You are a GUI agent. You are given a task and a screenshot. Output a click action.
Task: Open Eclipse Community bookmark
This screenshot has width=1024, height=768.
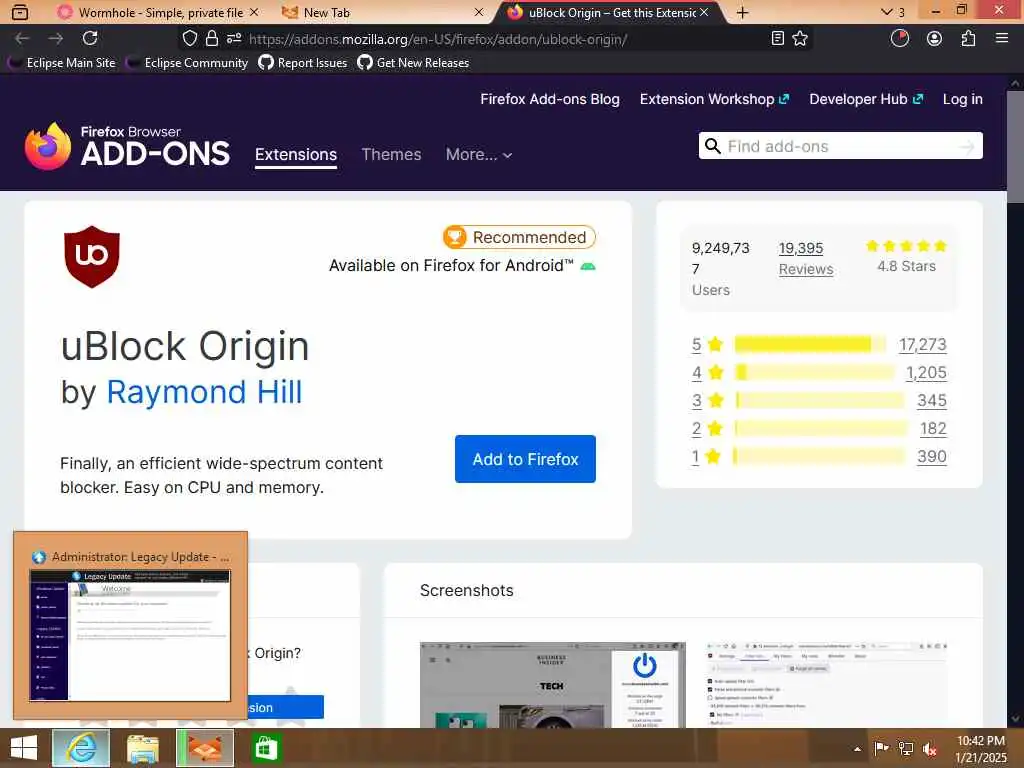[188, 63]
